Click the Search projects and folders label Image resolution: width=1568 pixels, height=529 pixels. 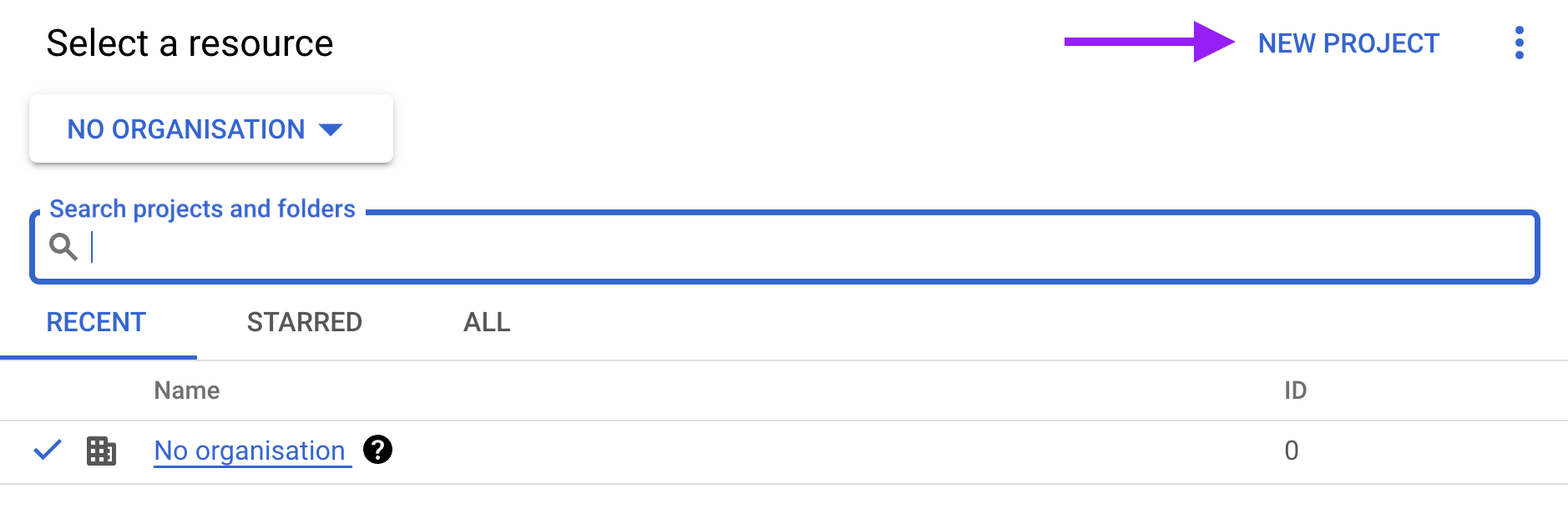[202, 209]
